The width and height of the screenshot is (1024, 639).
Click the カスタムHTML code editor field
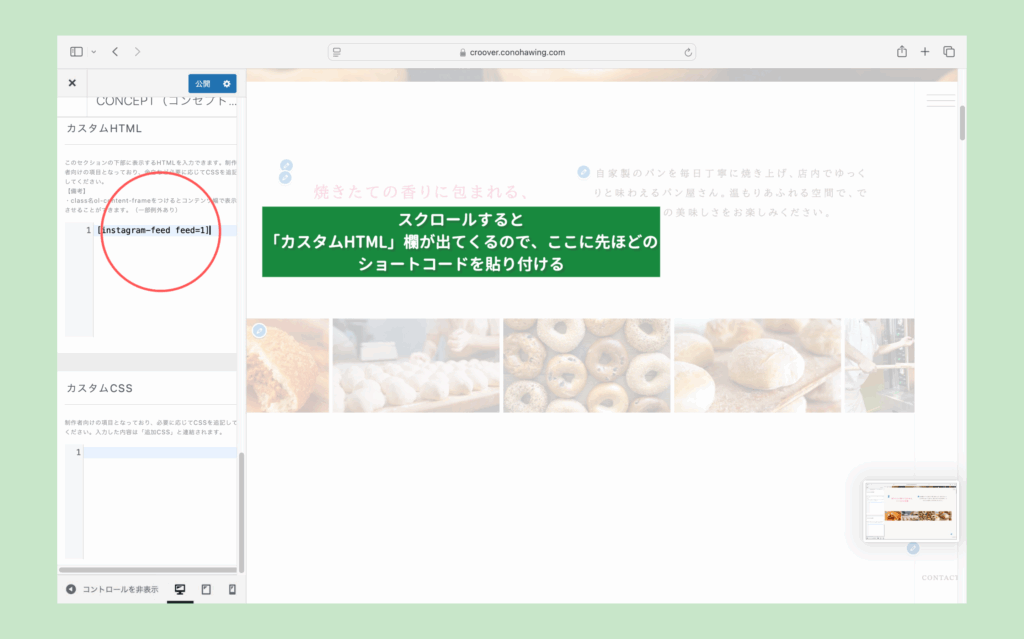pos(151,280)
